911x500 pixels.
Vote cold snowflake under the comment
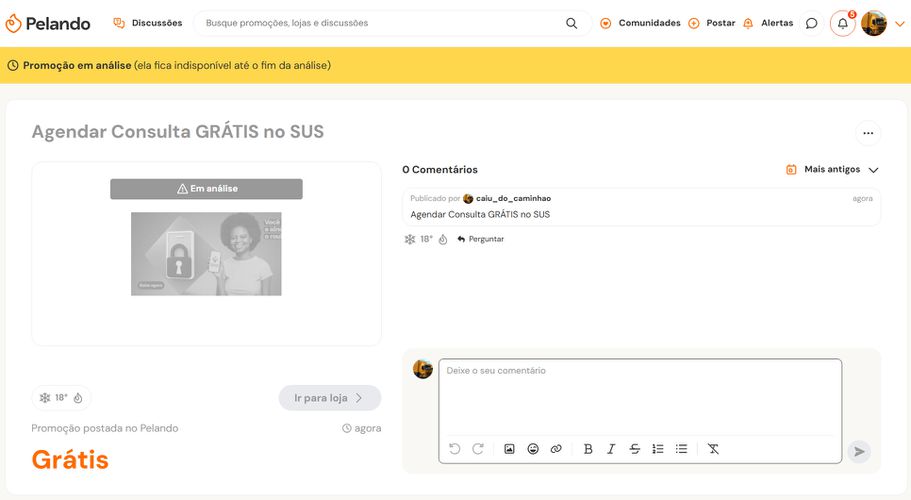point(410,239)
